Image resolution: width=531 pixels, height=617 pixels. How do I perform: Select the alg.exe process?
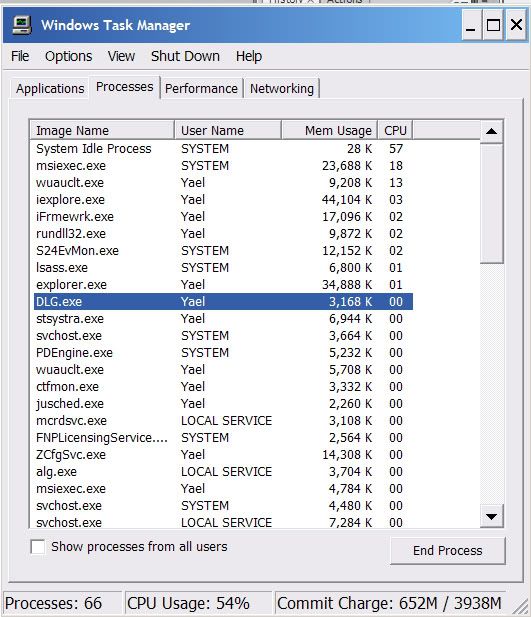click(x=223, y=471)
